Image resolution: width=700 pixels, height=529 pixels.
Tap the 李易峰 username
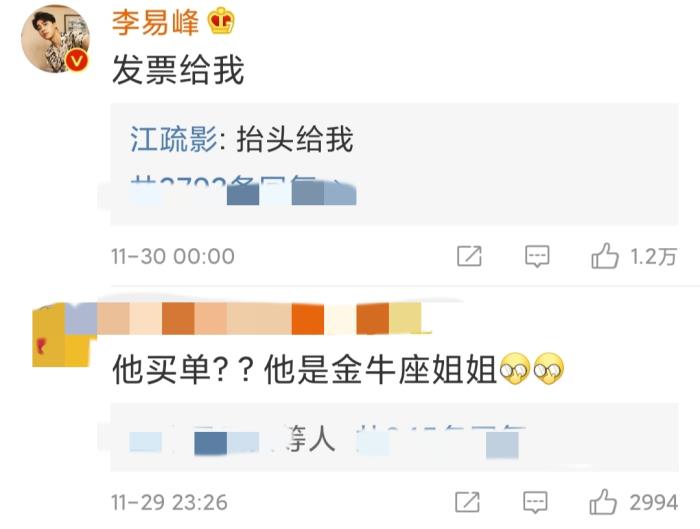155,22
